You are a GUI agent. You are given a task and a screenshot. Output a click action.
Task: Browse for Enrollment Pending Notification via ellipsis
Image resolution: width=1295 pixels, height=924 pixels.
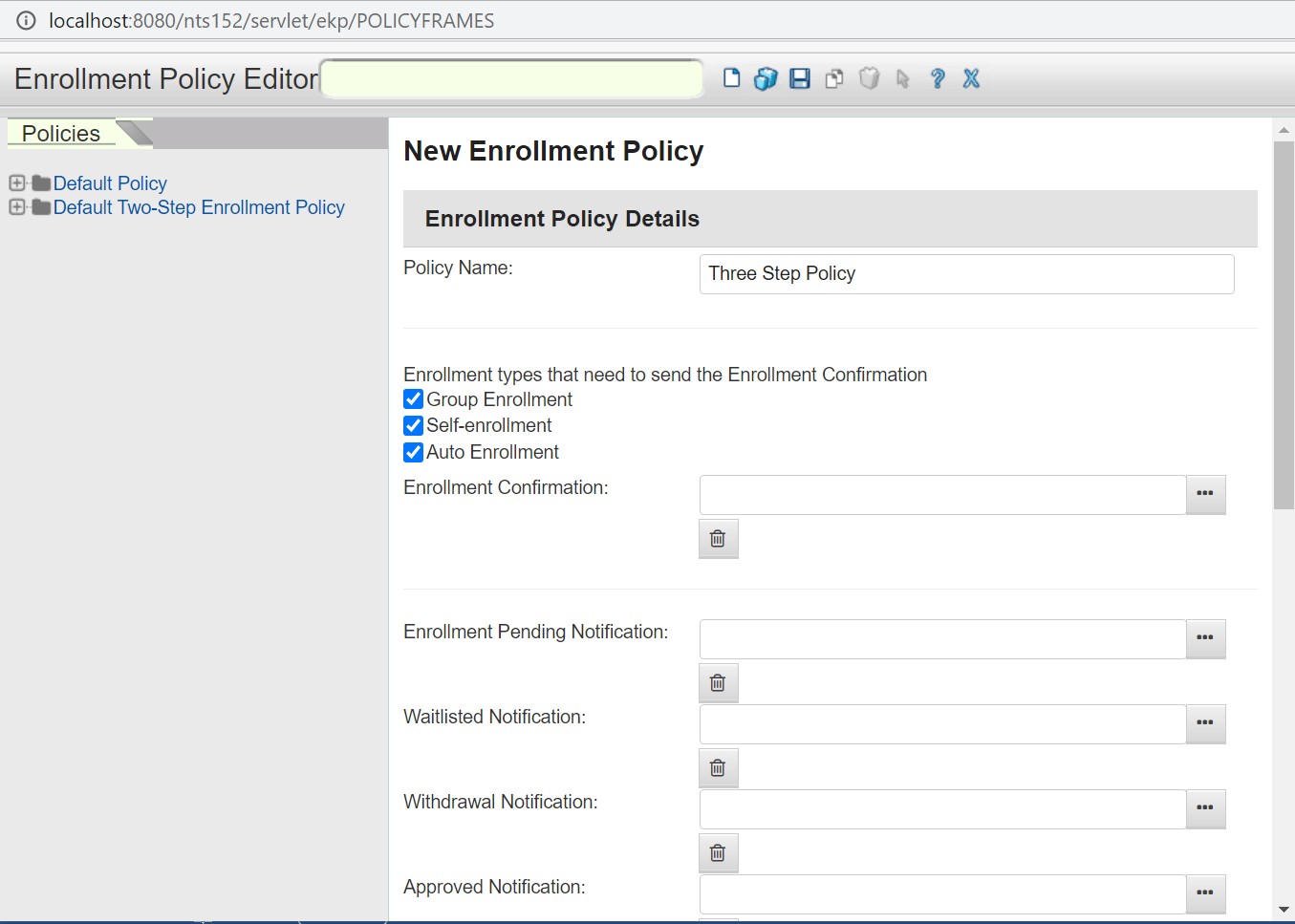tap(1205, 638)
